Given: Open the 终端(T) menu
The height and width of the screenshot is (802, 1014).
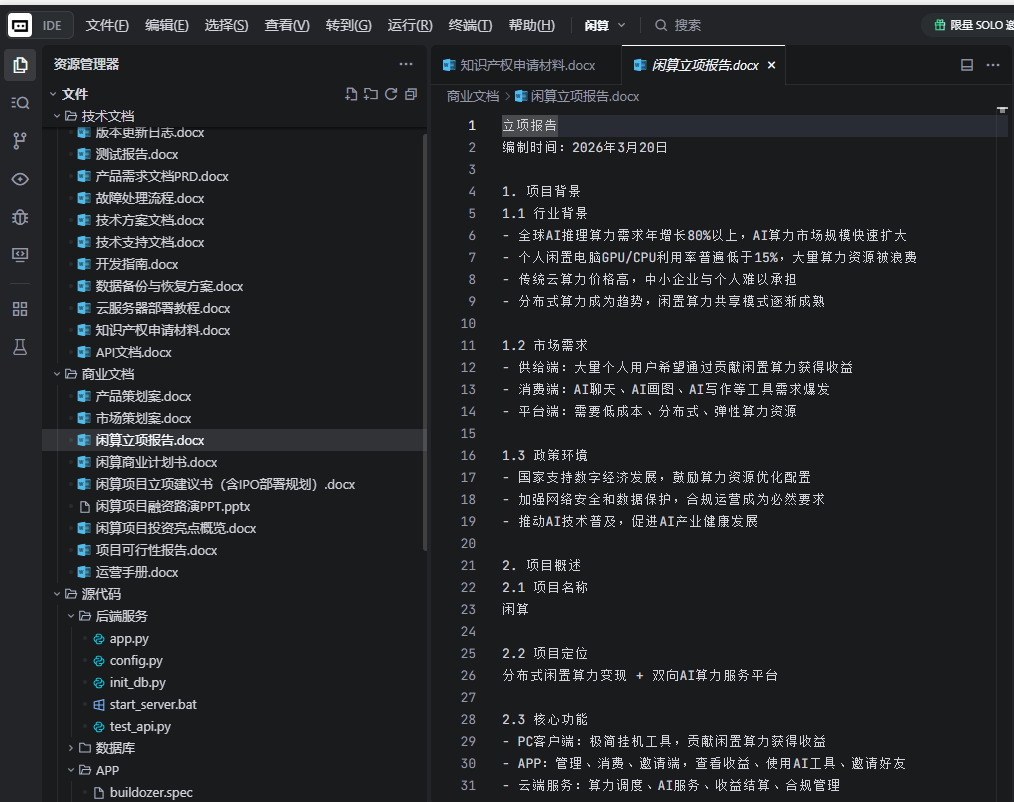Looking at the screenshot, I should click(x=470, y=25).
